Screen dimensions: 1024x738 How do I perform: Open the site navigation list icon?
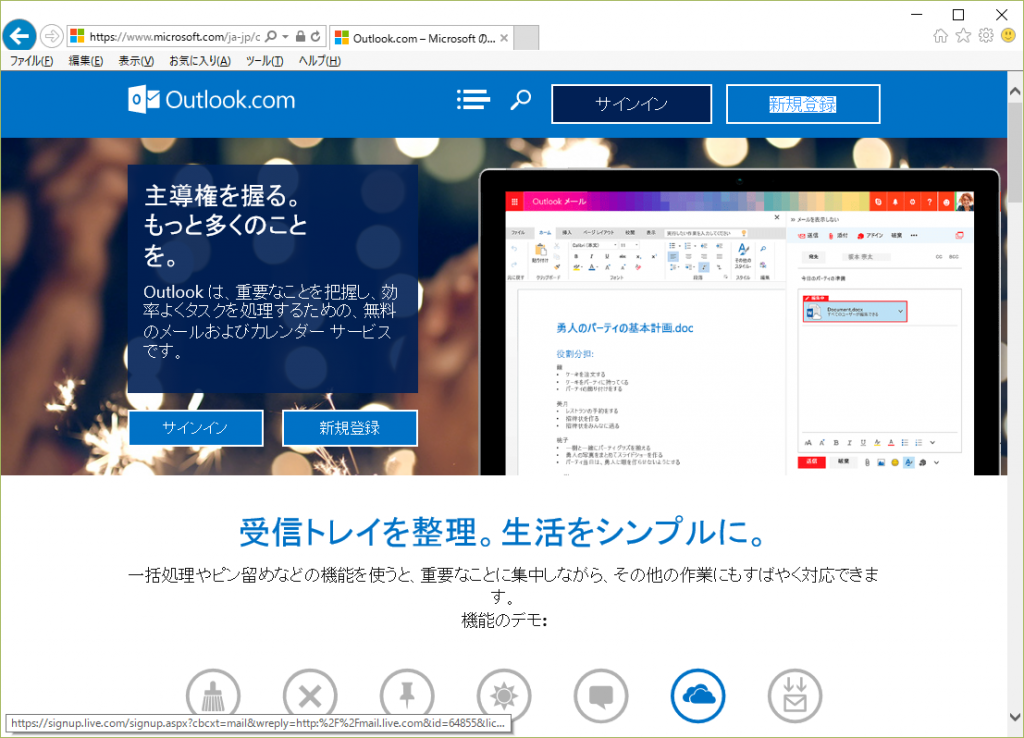pyautogui.click(x=473, y=100)
